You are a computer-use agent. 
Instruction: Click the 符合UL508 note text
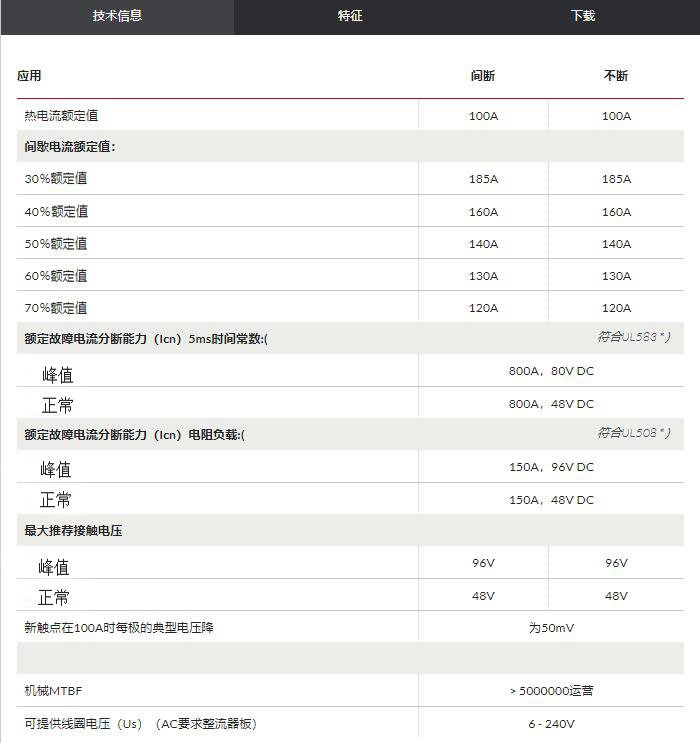tap(633, 433)
